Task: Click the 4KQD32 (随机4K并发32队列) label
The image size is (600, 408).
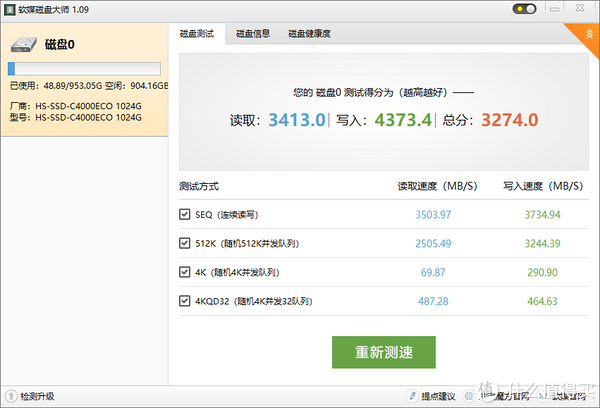Action: coord(254,301)
